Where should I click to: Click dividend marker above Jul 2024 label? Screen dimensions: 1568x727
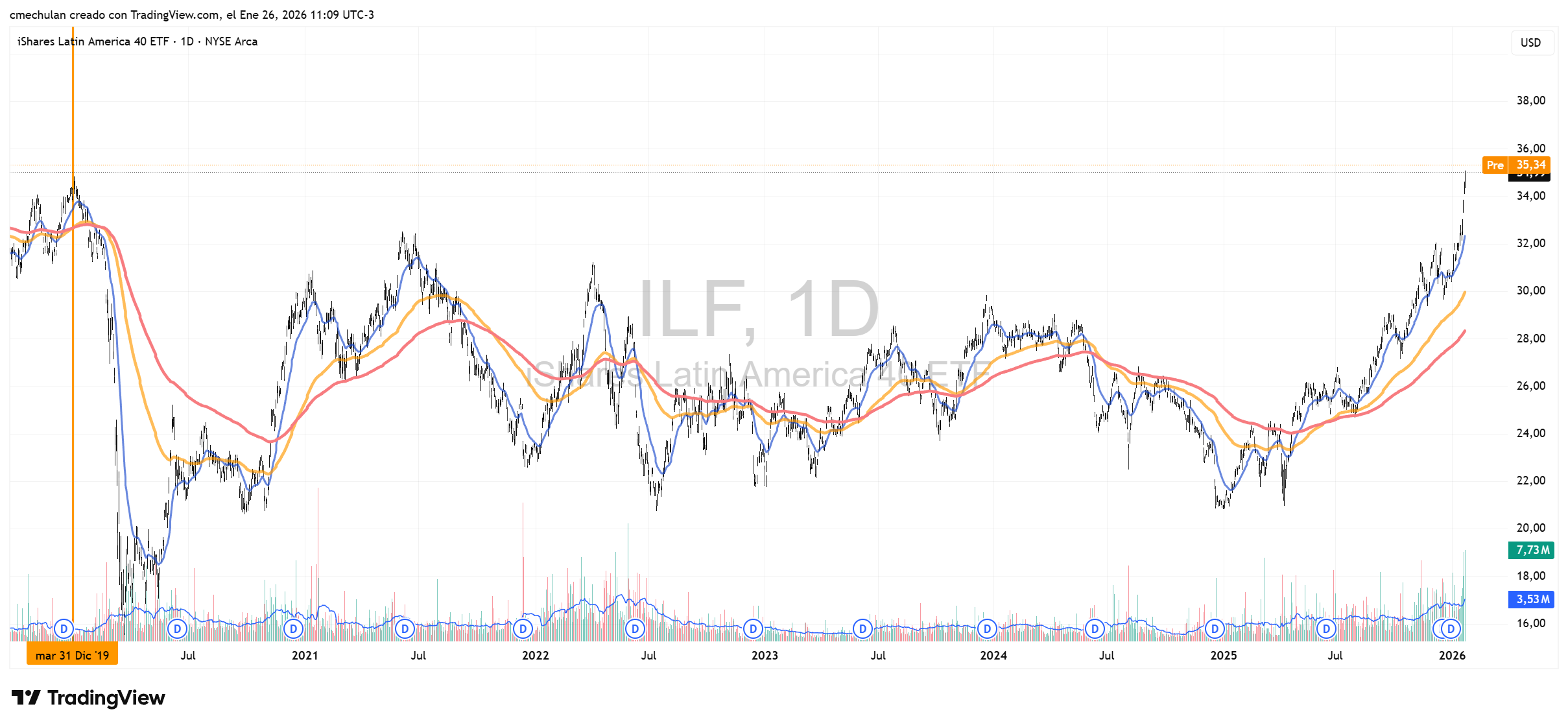[1095, 628]
